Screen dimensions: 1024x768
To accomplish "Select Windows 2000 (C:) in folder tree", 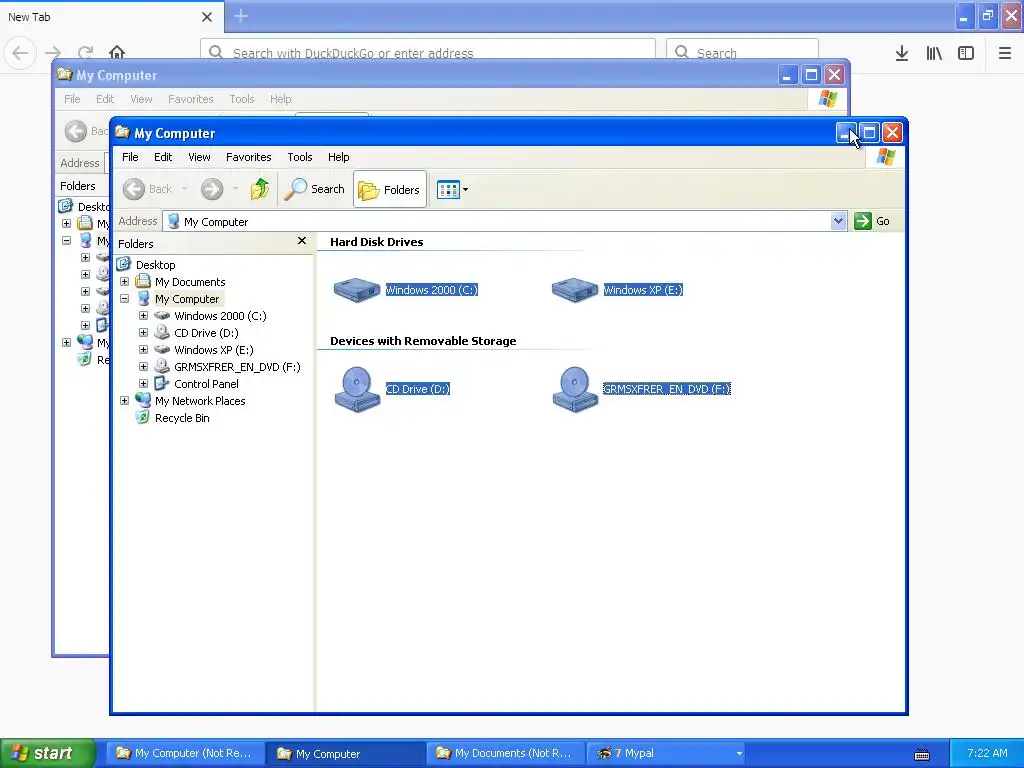I will coord(220,315).
